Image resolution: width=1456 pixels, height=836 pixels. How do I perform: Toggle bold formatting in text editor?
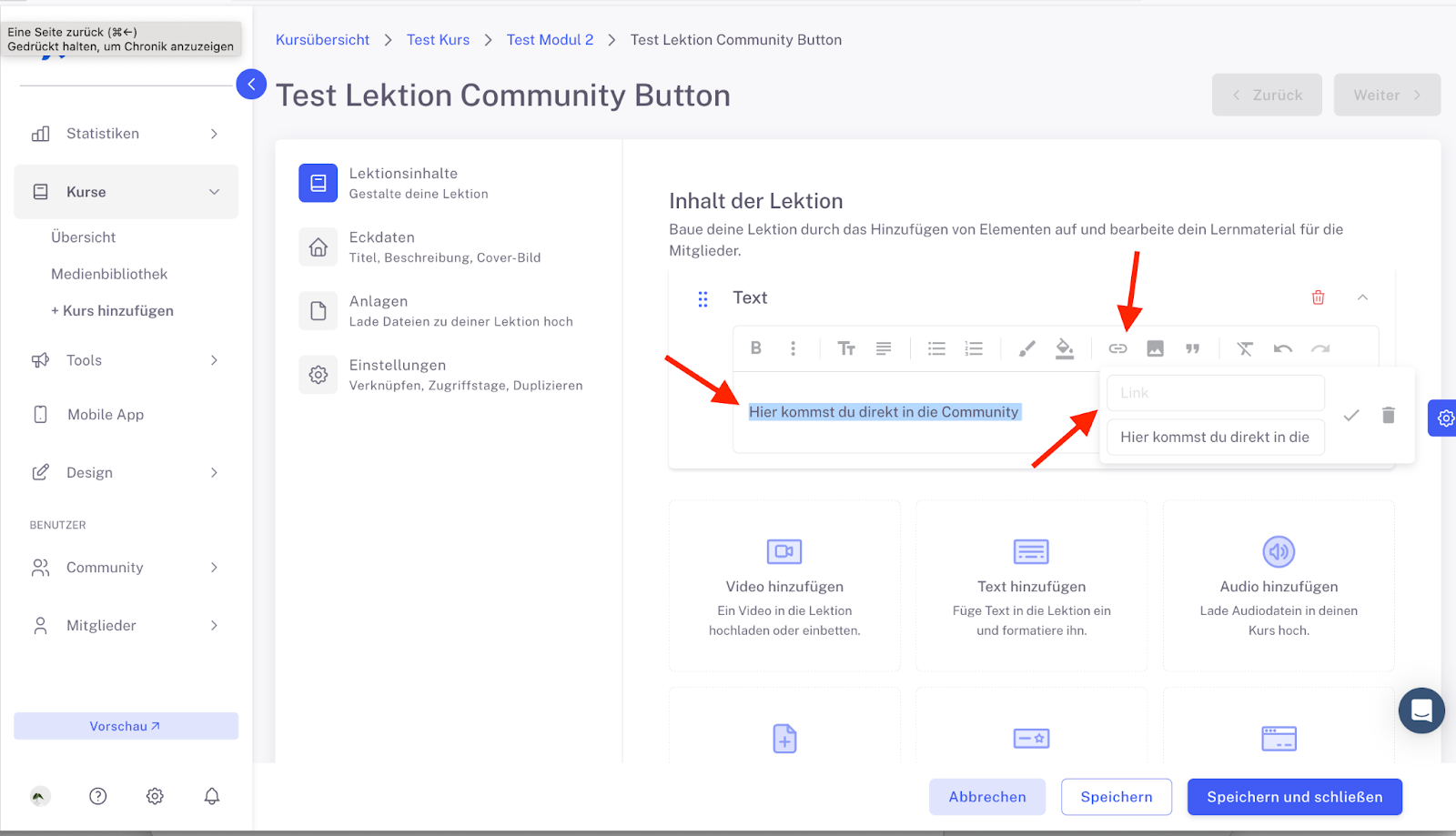point(755,348)
